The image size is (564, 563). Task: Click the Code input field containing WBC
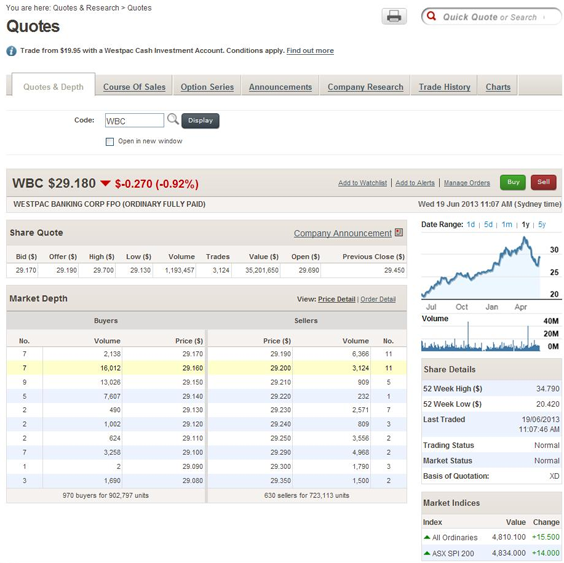(x=134, y=121)
